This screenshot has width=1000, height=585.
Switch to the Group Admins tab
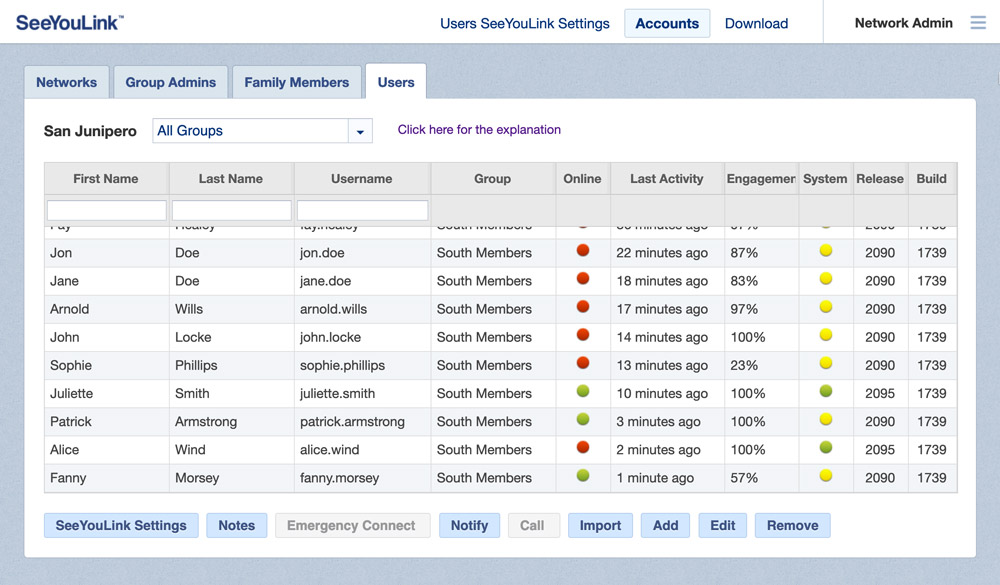point(170,82)
